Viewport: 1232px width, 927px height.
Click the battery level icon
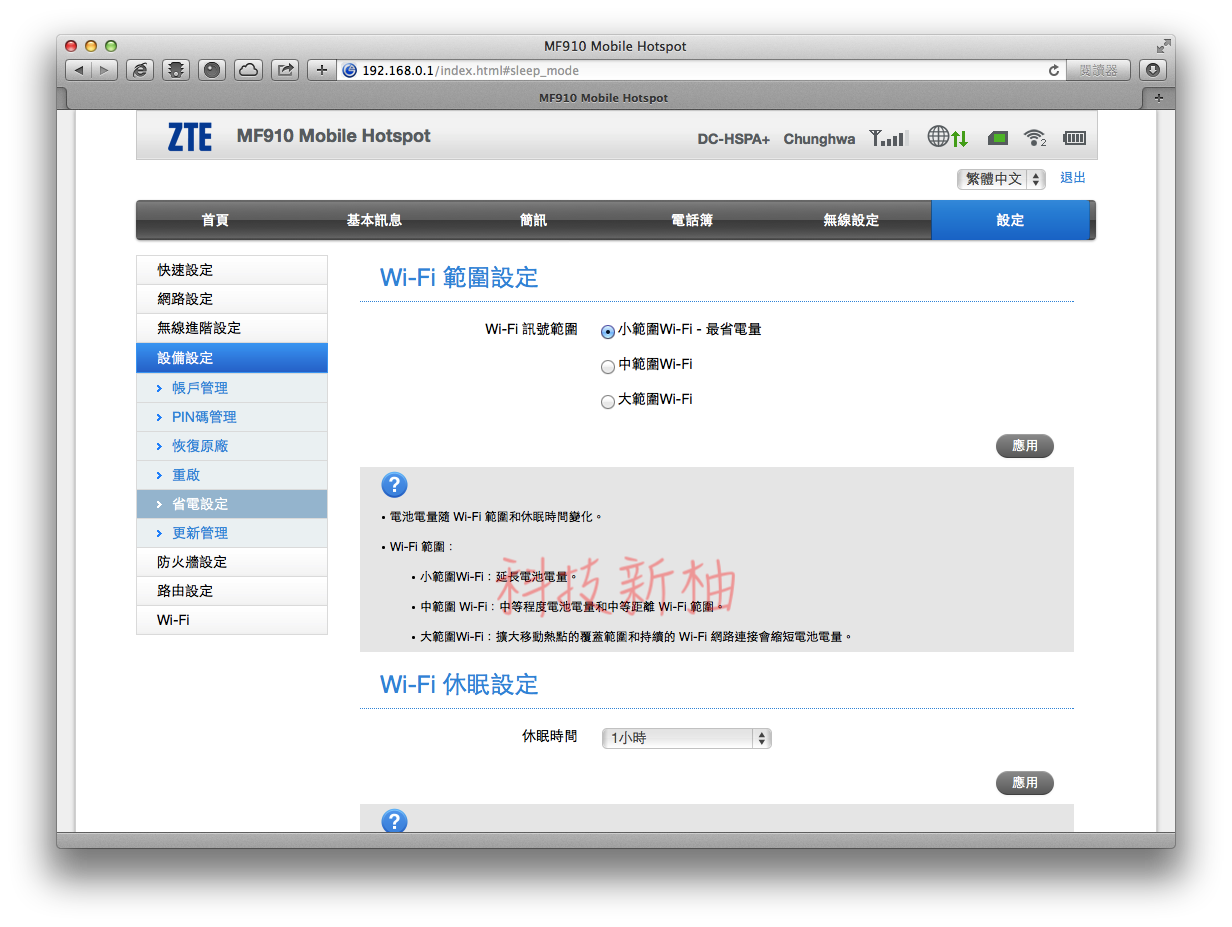pos(1074,138)
